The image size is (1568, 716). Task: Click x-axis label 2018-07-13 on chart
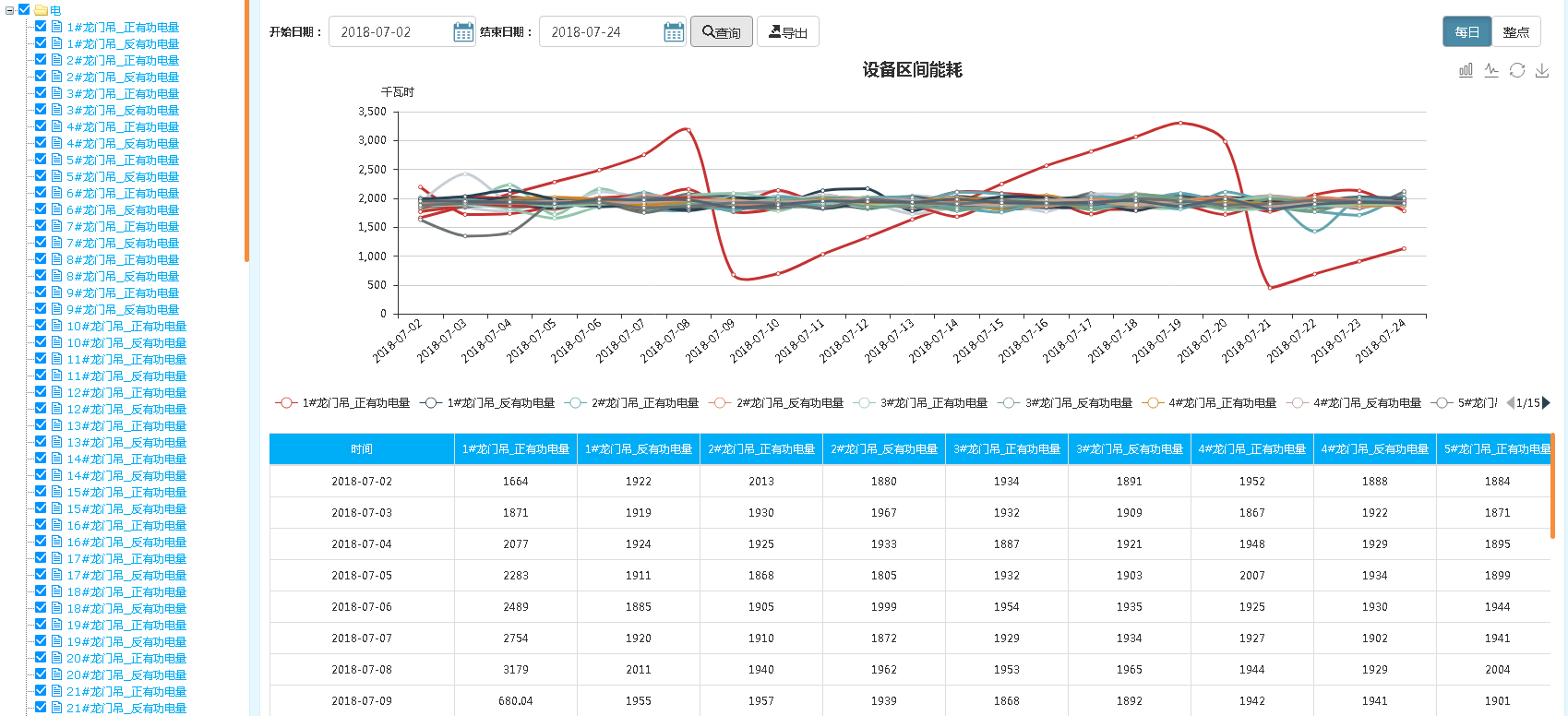pyautogui.click(x=890, y=340)
